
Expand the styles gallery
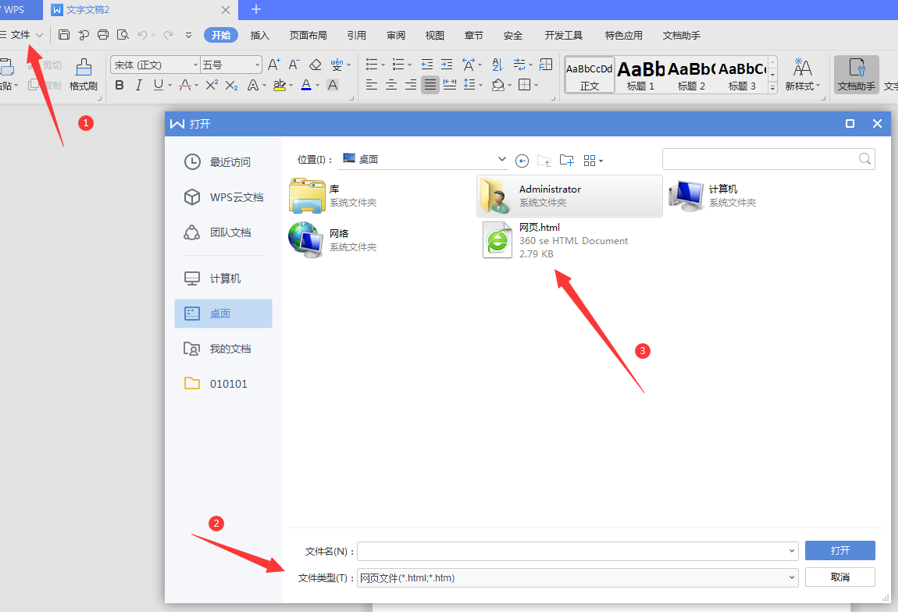[772, 88]
